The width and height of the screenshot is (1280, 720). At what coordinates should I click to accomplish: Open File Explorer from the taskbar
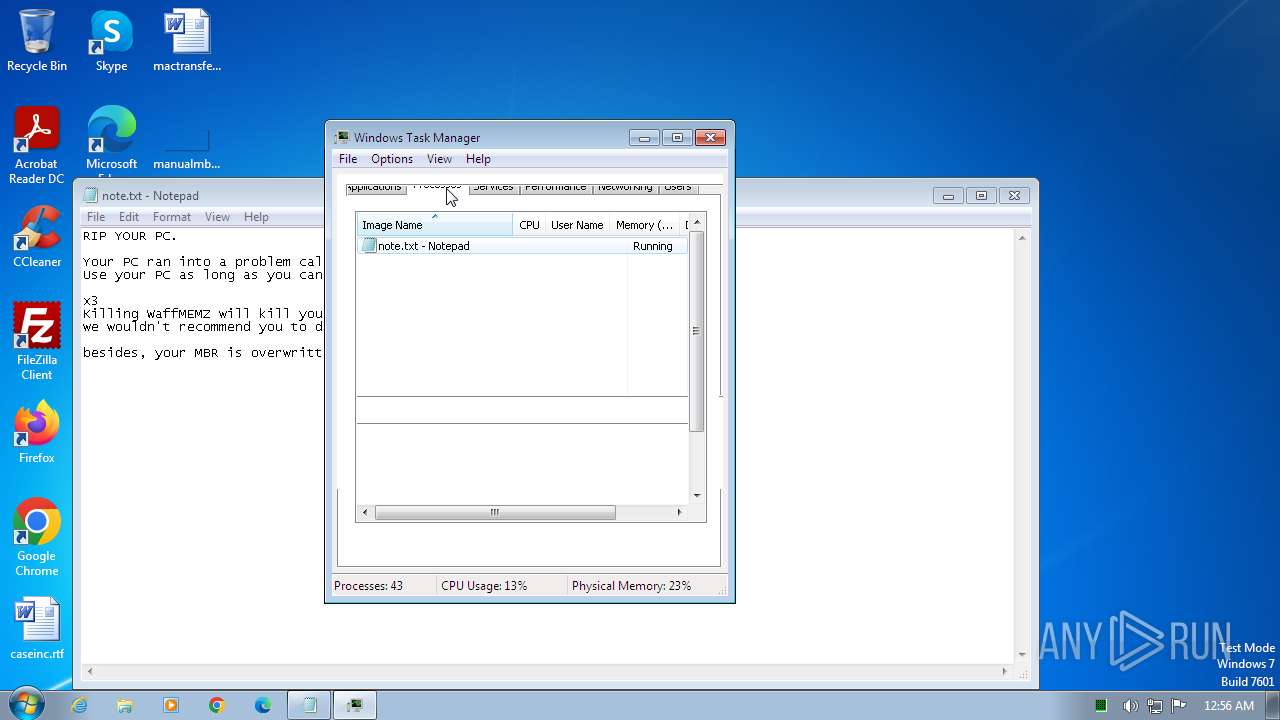[125, 705]
